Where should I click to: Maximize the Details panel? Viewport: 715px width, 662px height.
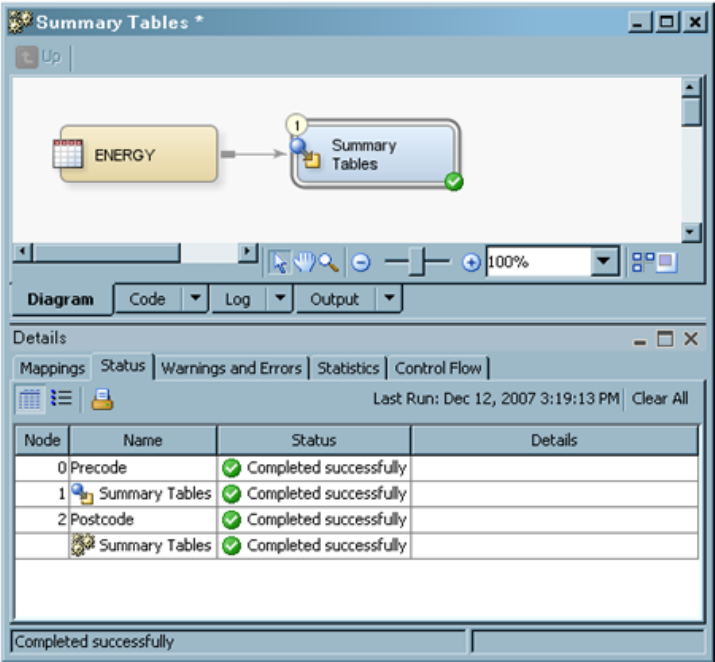pos(665,339)
